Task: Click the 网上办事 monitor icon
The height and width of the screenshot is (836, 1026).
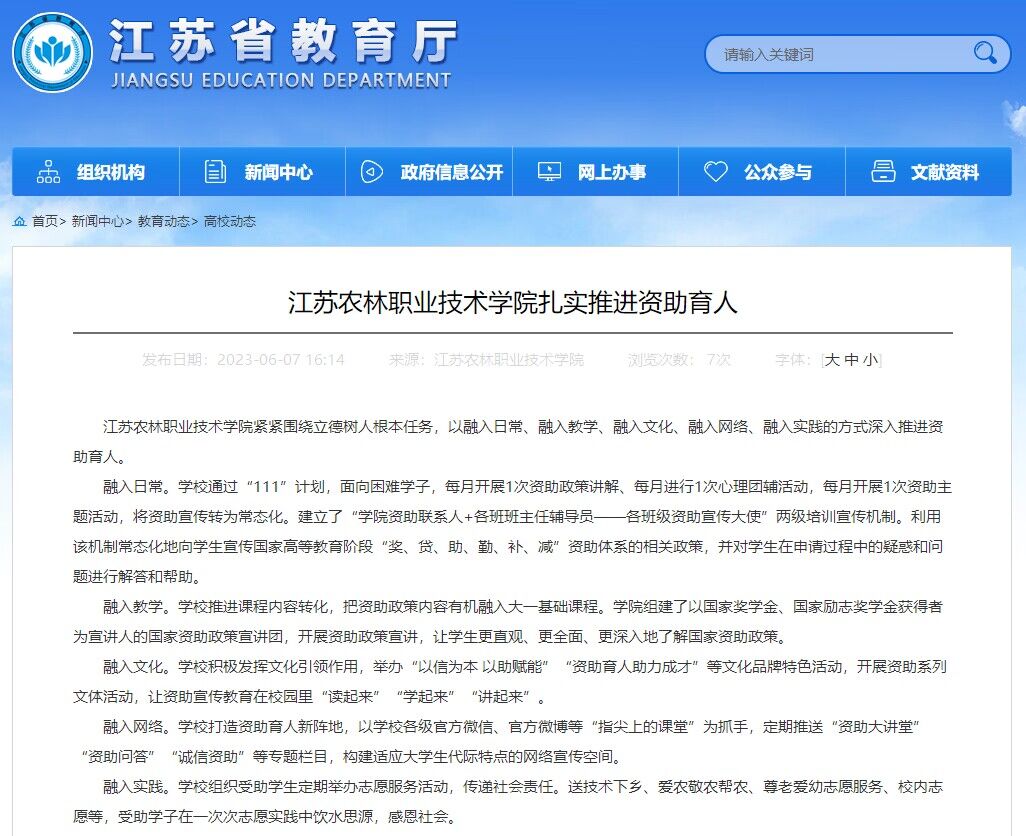Action: click(x=549, y=172)
